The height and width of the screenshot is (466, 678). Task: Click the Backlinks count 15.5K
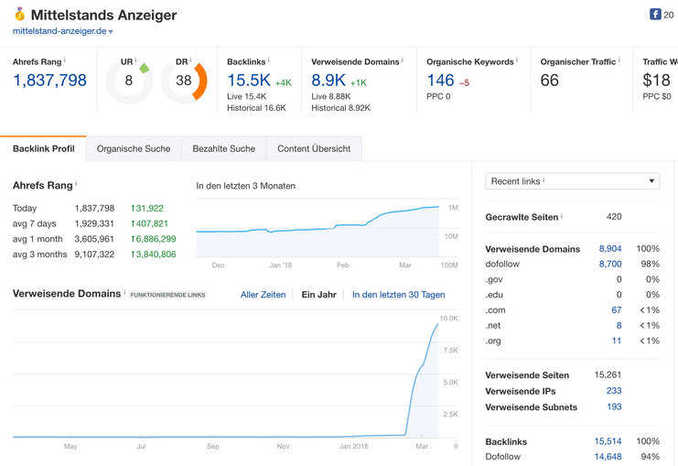click(x=249, y=80)
